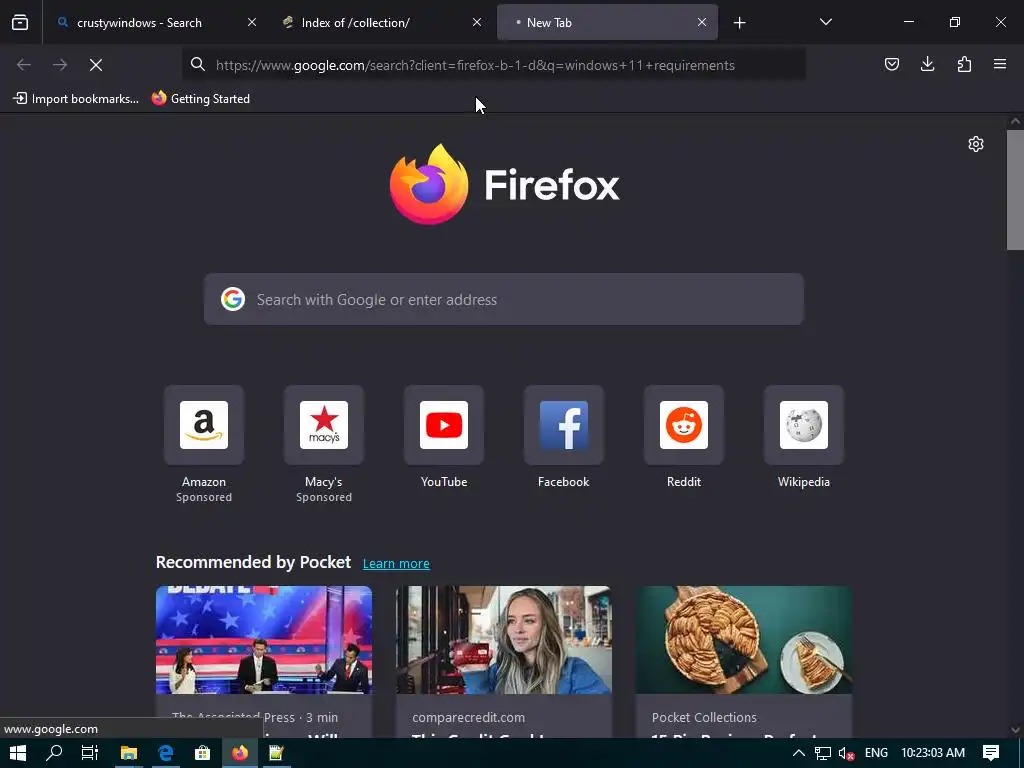
Task: Open network status tray icon
Action: pos(823,753)
